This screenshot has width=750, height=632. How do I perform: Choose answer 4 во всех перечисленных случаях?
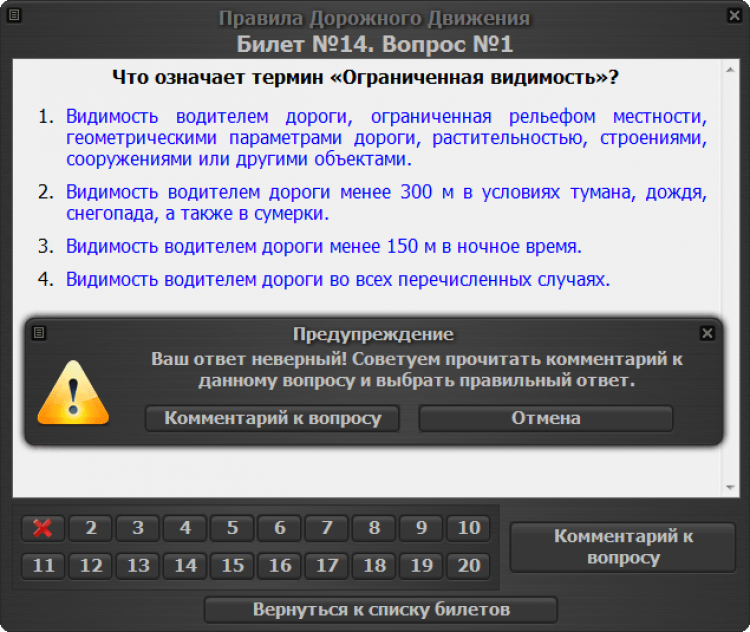click(338, 279)
